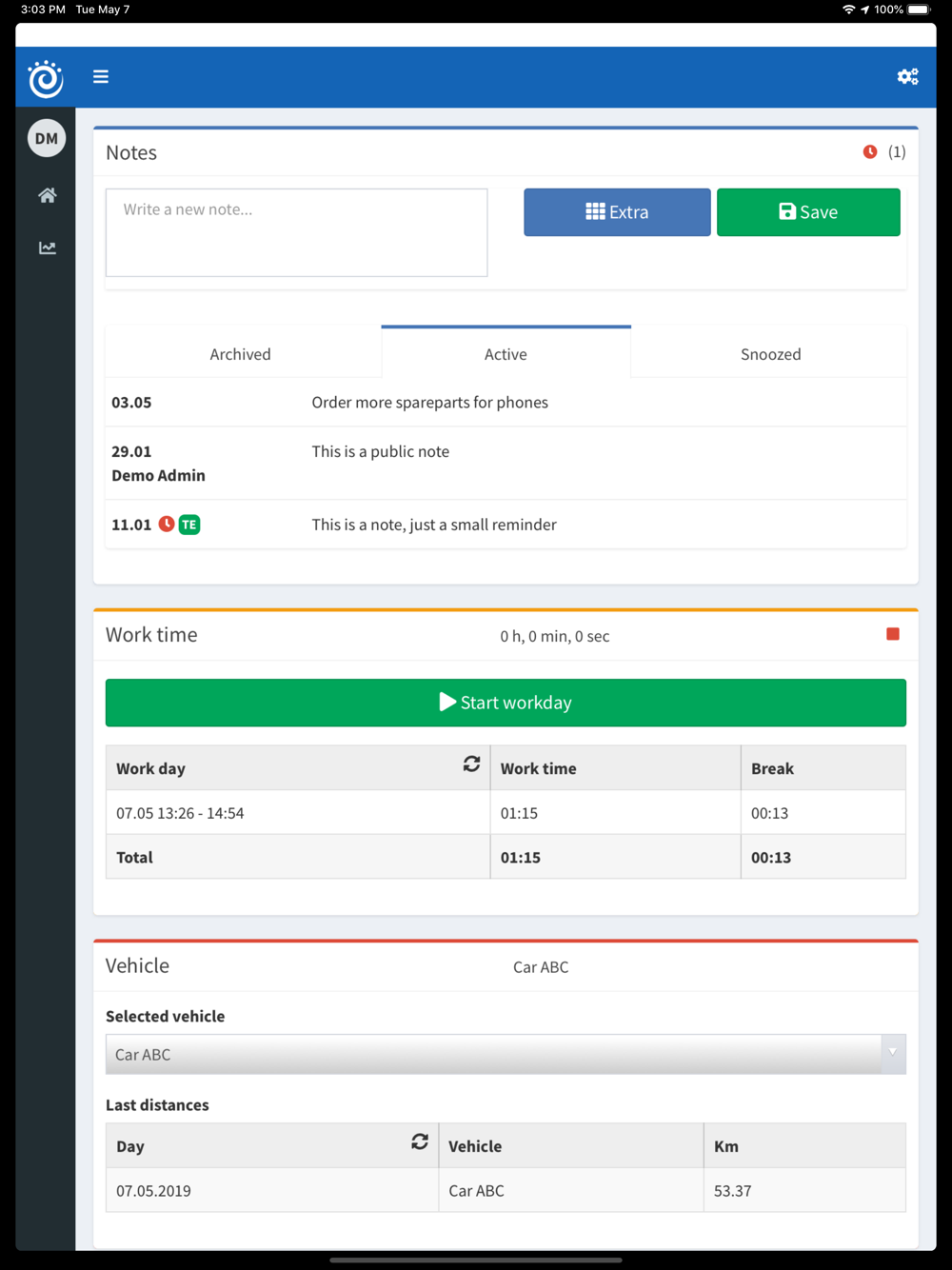
Task: Switch to the Archived tab
Action: point(241,354)
